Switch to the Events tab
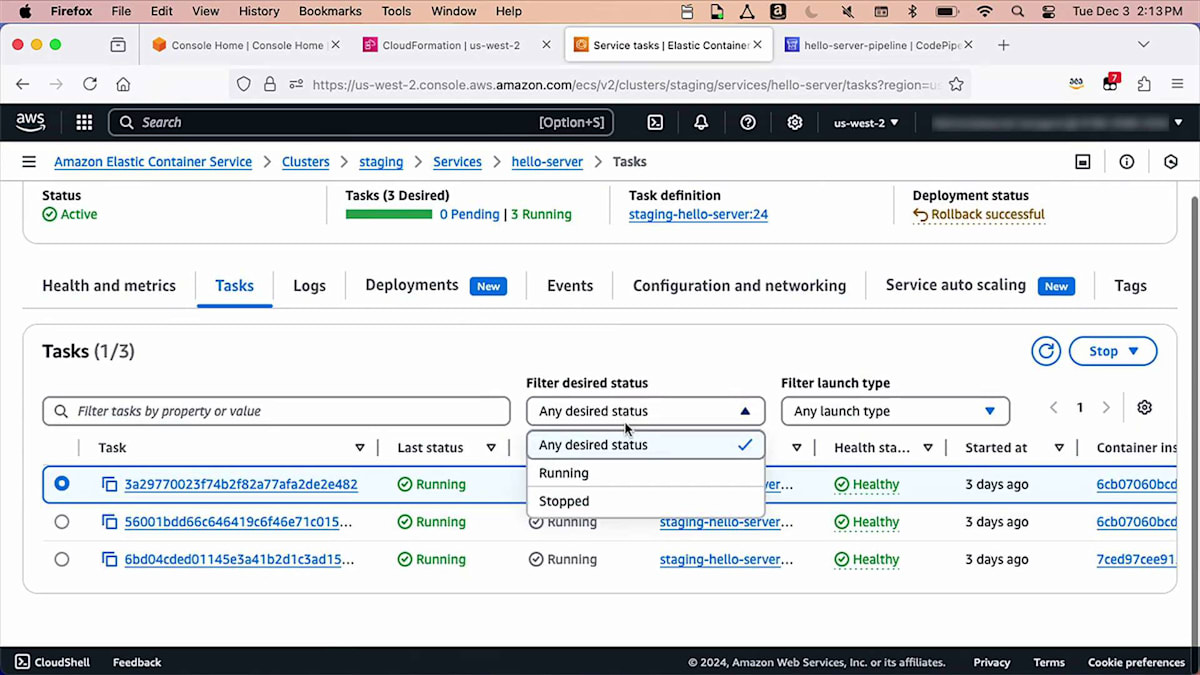 pyautogui.click(x=570, y=286)
